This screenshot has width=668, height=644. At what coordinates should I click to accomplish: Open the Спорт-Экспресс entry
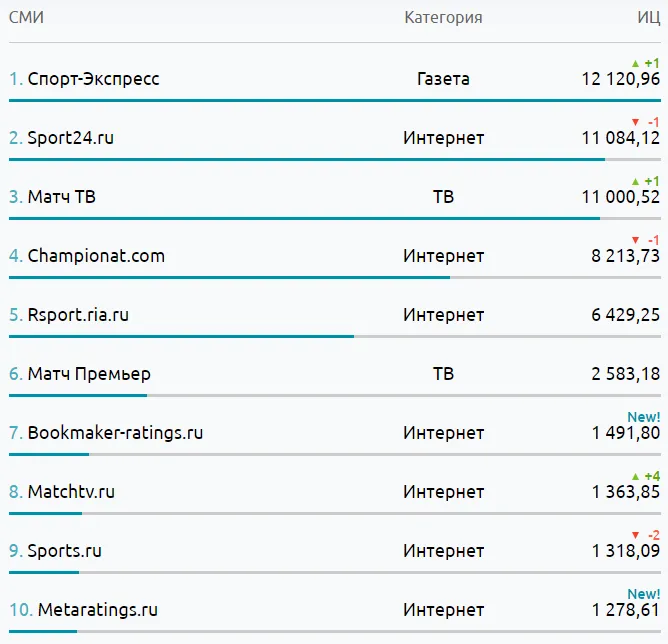tap(93, 79)
